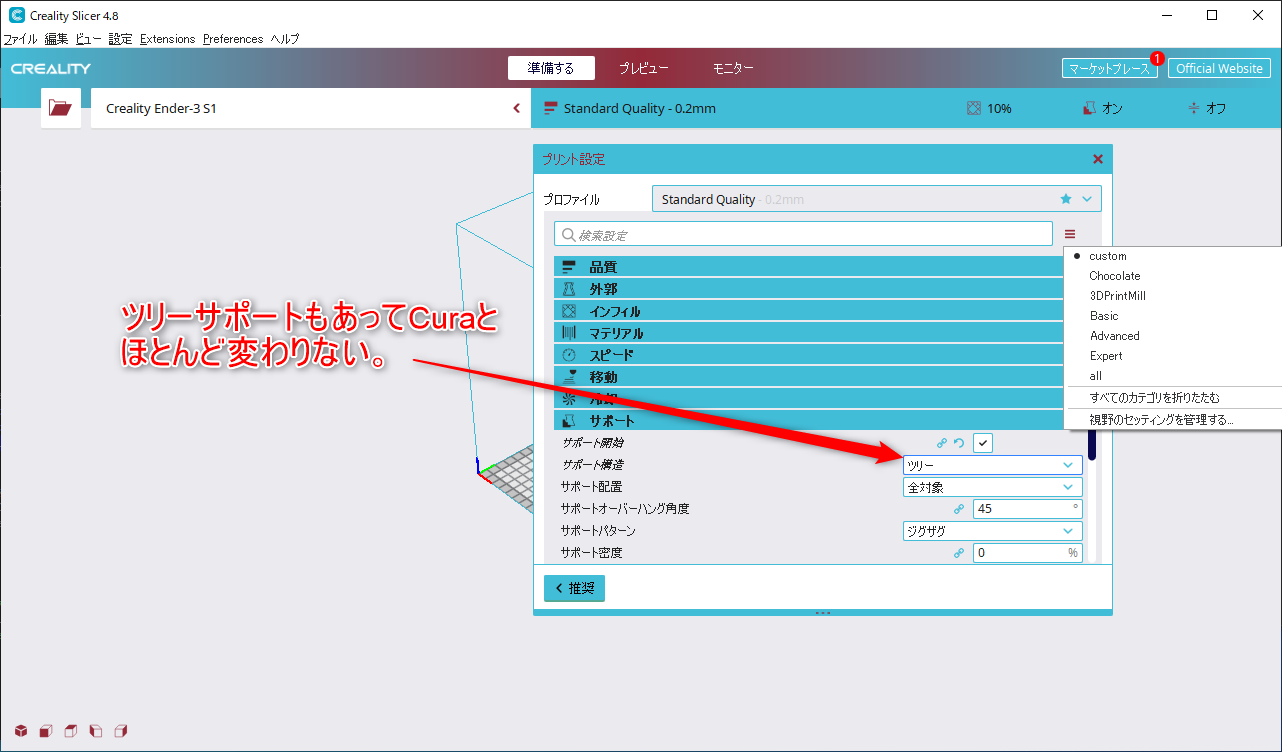Select the front view cube icon
This screenshot has height=752, width=1282.
pyautogui.click(x=46, y=731)
